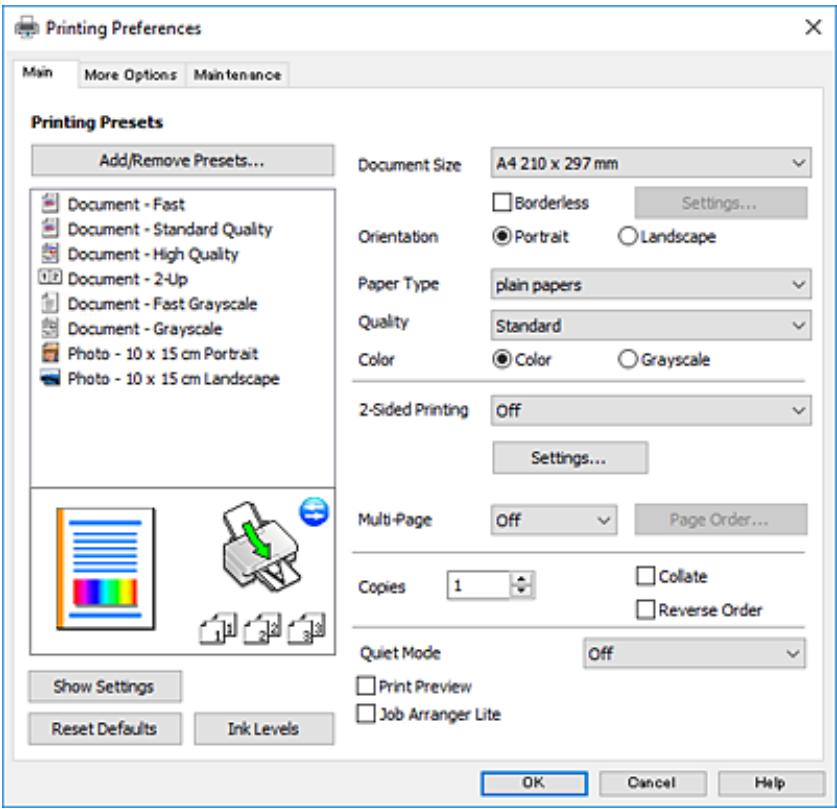
Task: Open the Multi-Page dropdown
Action: (x=554, y=520)
